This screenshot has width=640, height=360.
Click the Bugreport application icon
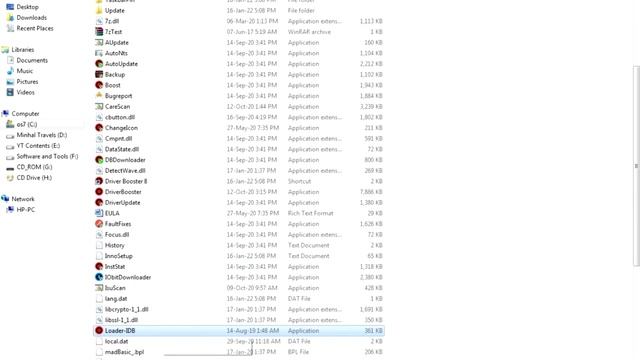point(99,96)
